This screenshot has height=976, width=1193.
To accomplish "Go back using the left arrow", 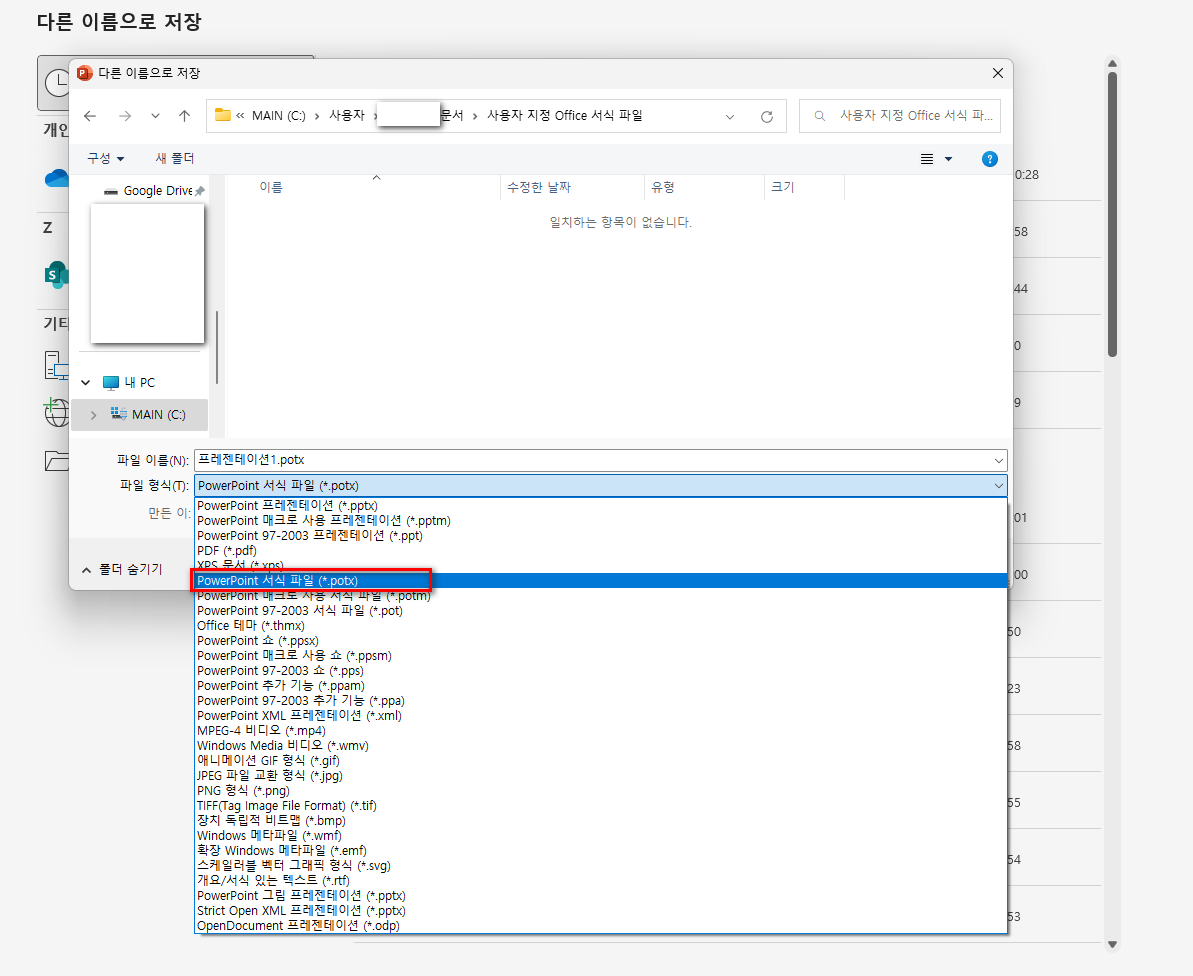I will [x=90, y=116].
